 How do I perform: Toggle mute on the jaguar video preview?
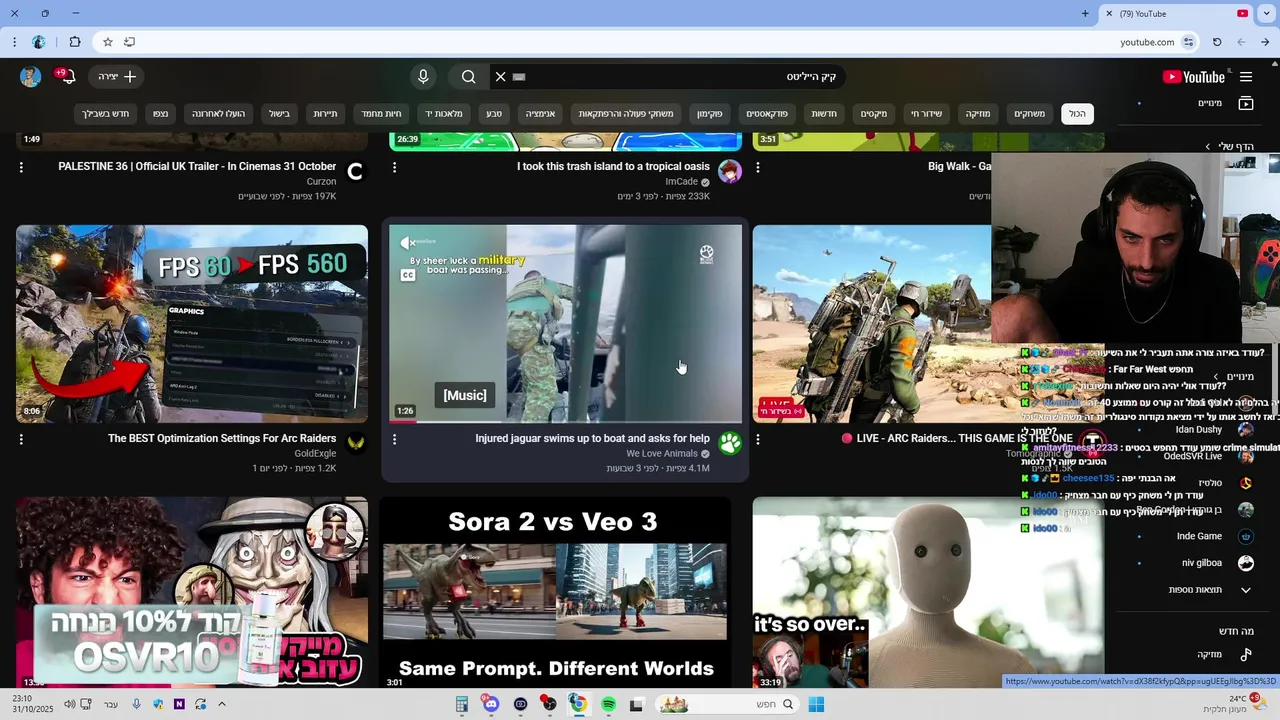coord(408,243)
